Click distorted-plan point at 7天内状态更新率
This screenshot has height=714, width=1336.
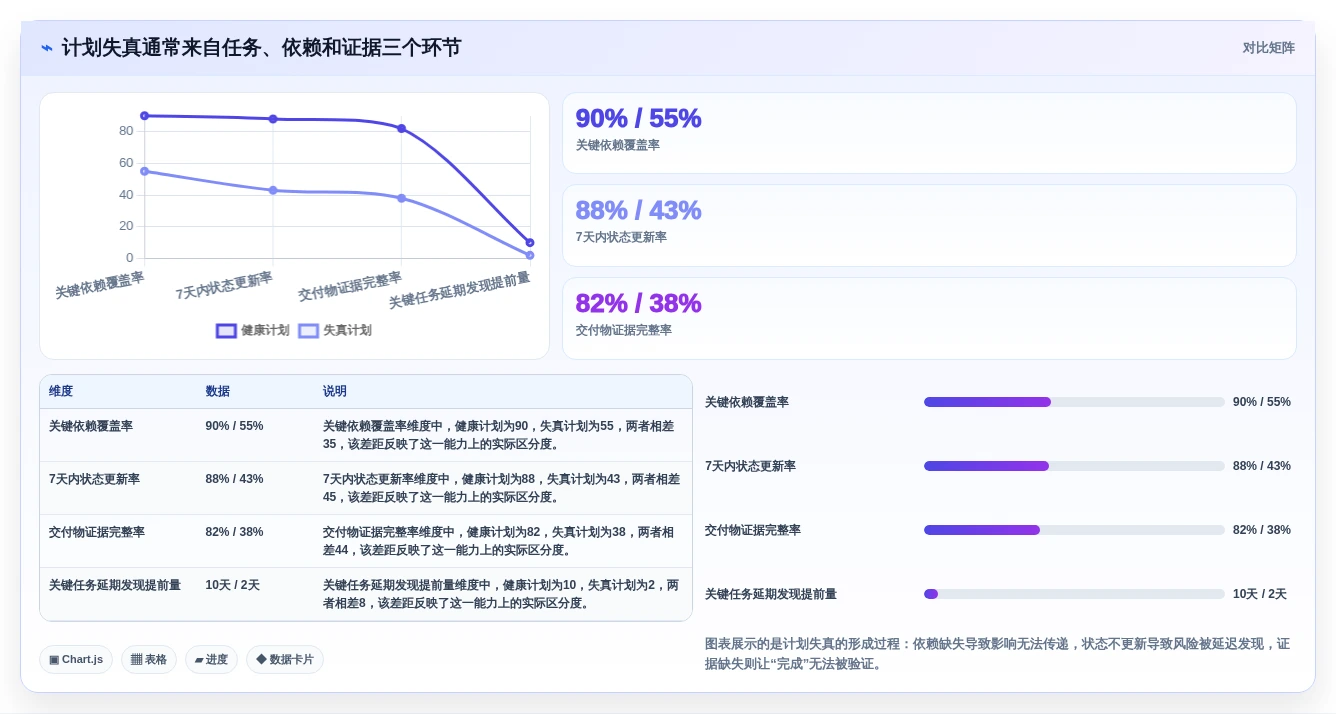point(273,190)
